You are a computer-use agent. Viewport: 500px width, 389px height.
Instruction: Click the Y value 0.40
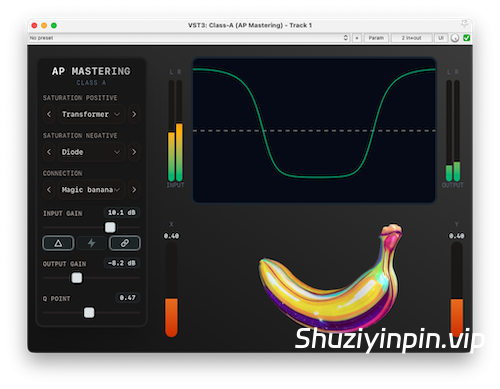[x=457, y=236]
